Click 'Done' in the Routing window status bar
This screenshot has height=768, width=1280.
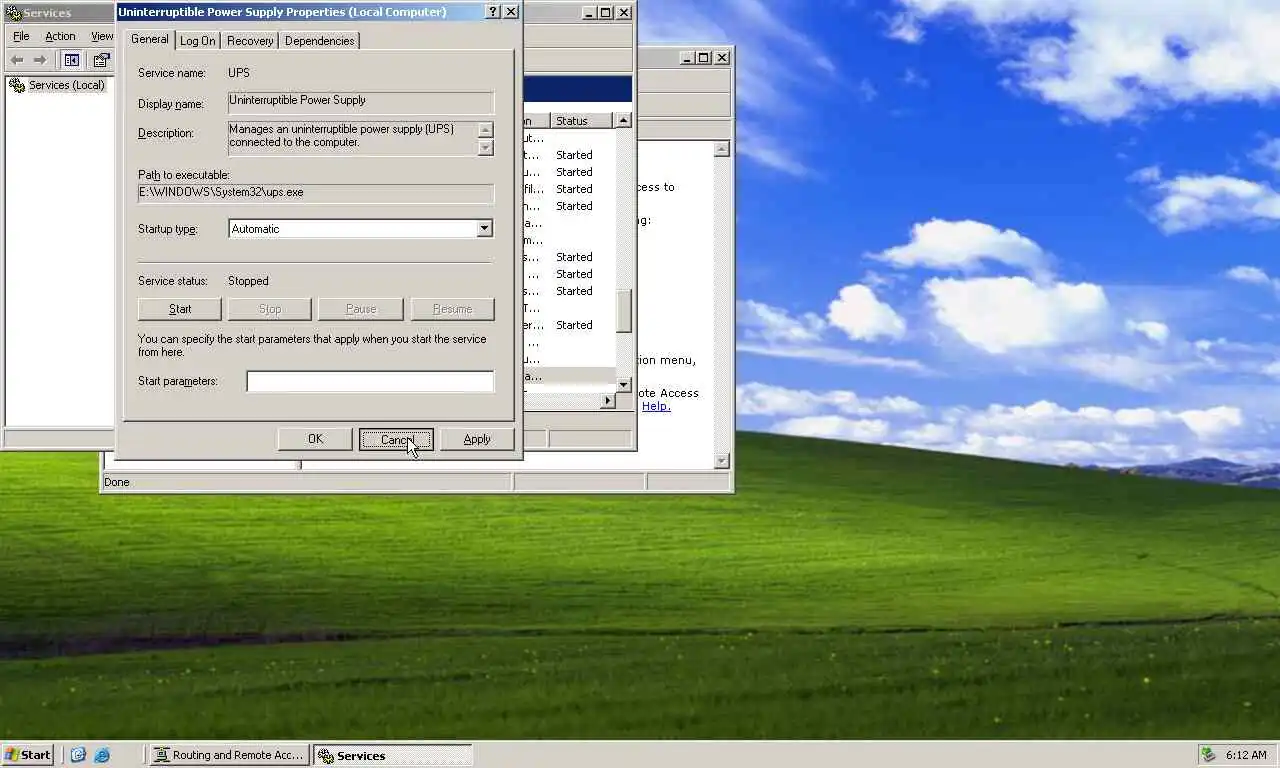[x=117, y=482]
